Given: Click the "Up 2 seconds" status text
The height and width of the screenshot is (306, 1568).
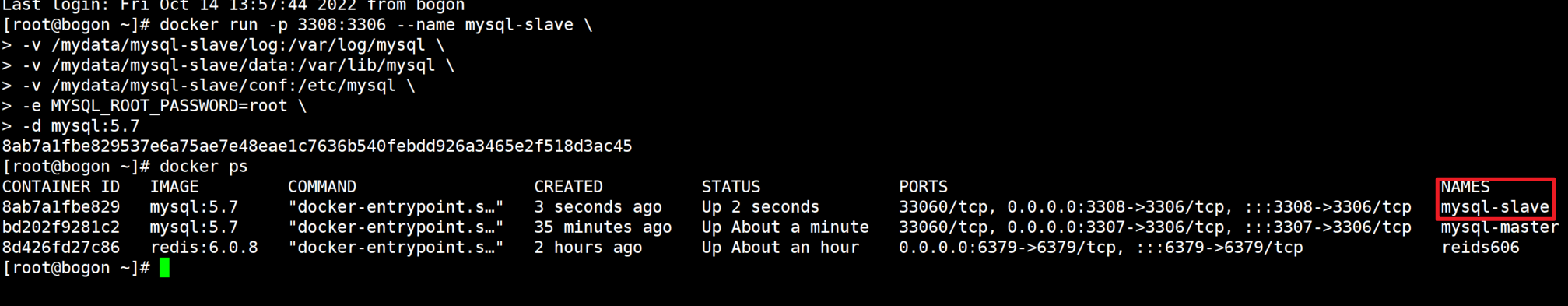Looking at the screenshot, I should (760, 207).
